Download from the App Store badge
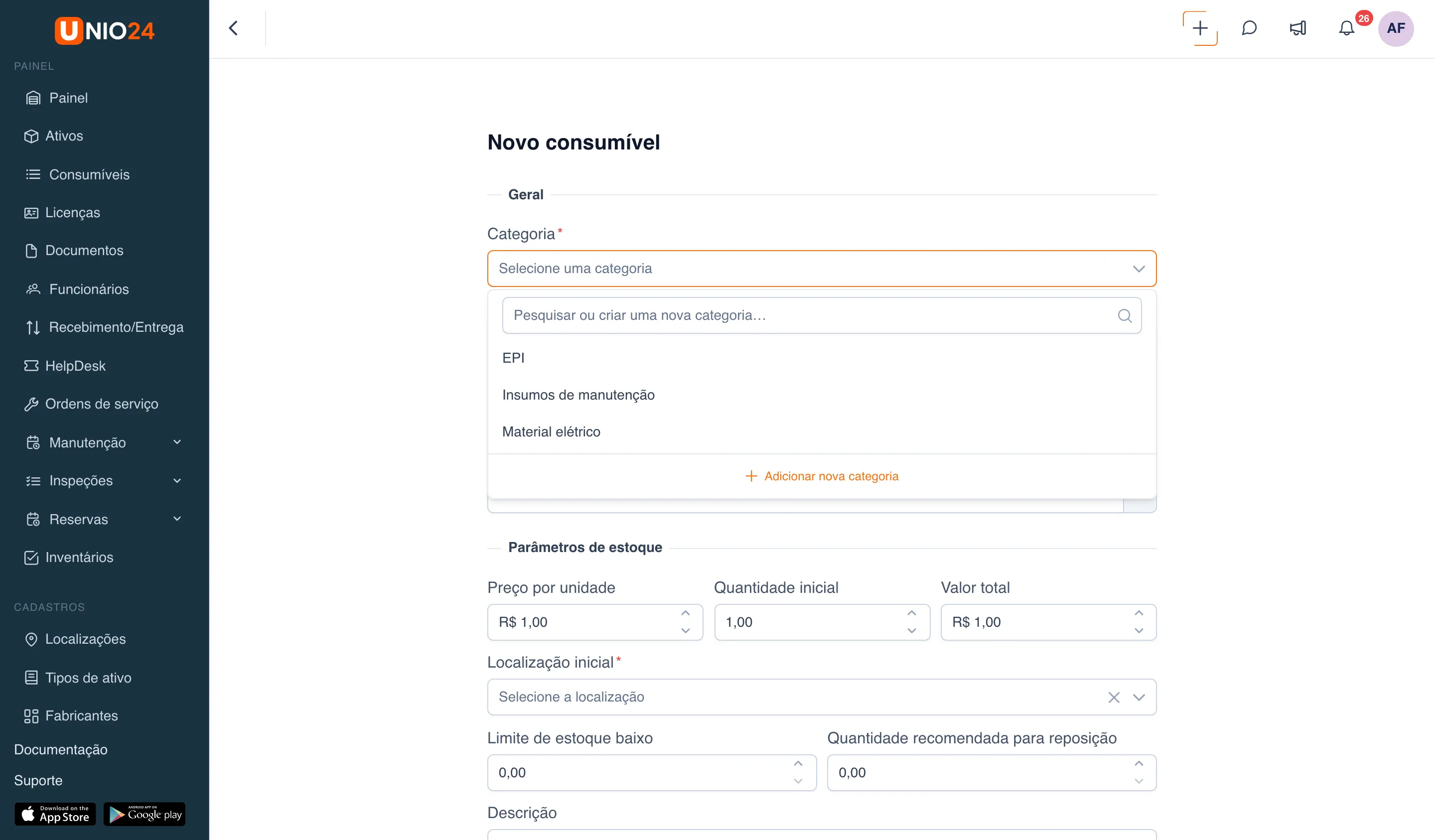Screen dimensions: 1435x840 click(x=55, y=815)
